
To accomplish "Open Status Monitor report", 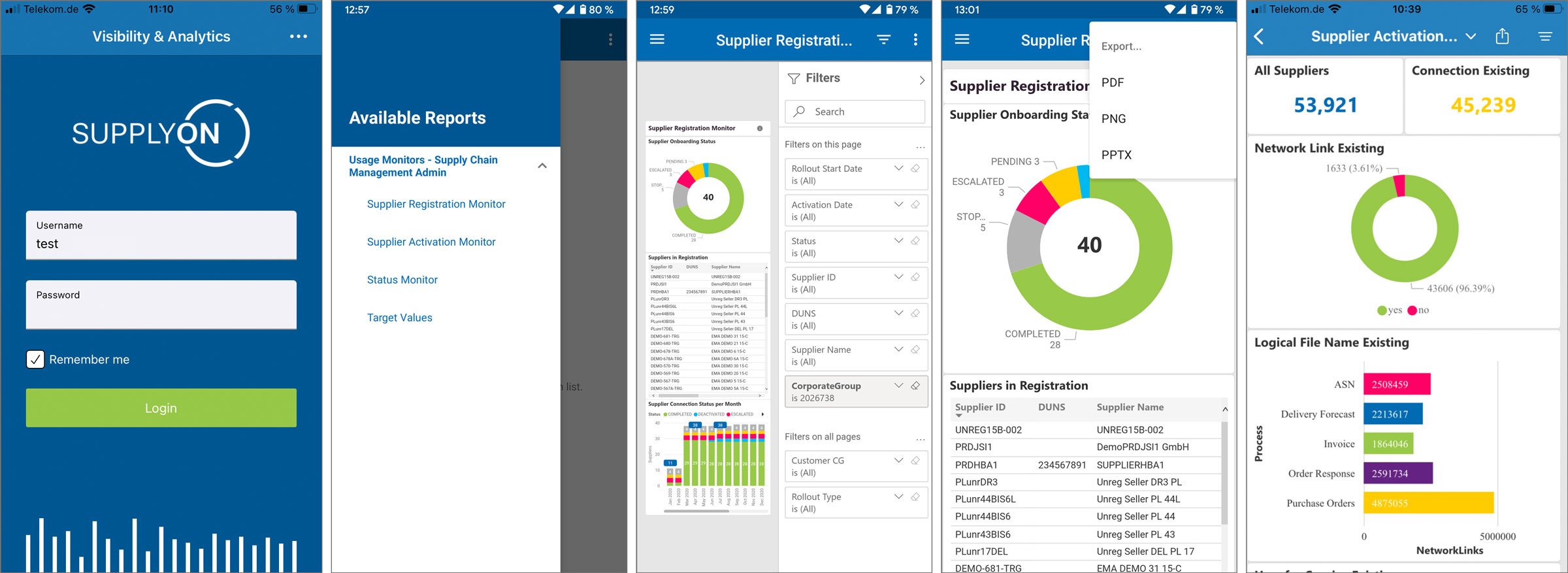I will tap(402, 280).
